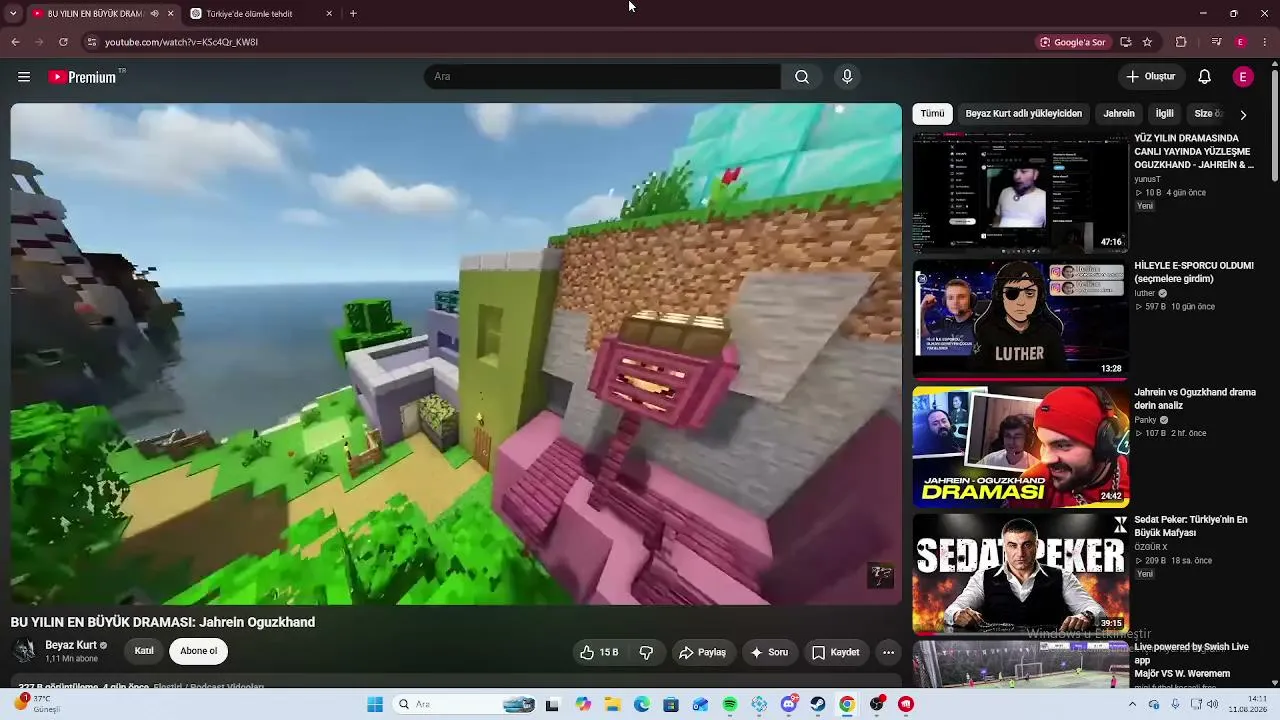Open more actions for the video
This screenshot has width=1280, height=720.
pos(888,652)
